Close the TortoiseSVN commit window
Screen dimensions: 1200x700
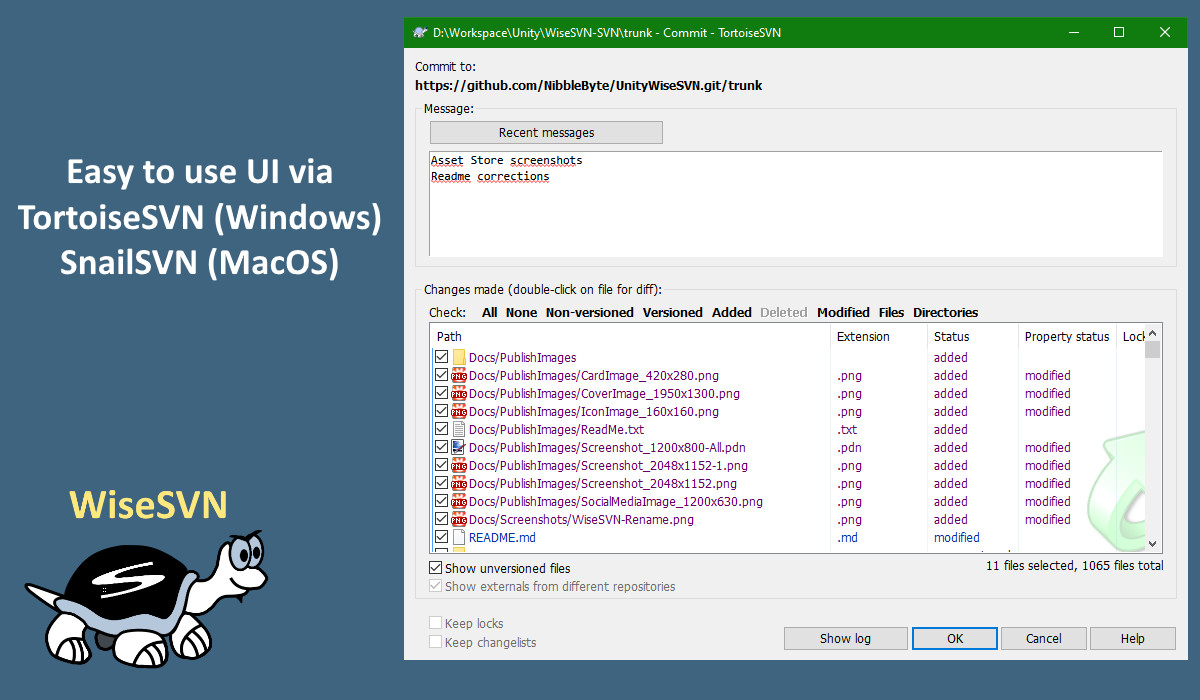pyautogui.click(x=1165, y=32)
